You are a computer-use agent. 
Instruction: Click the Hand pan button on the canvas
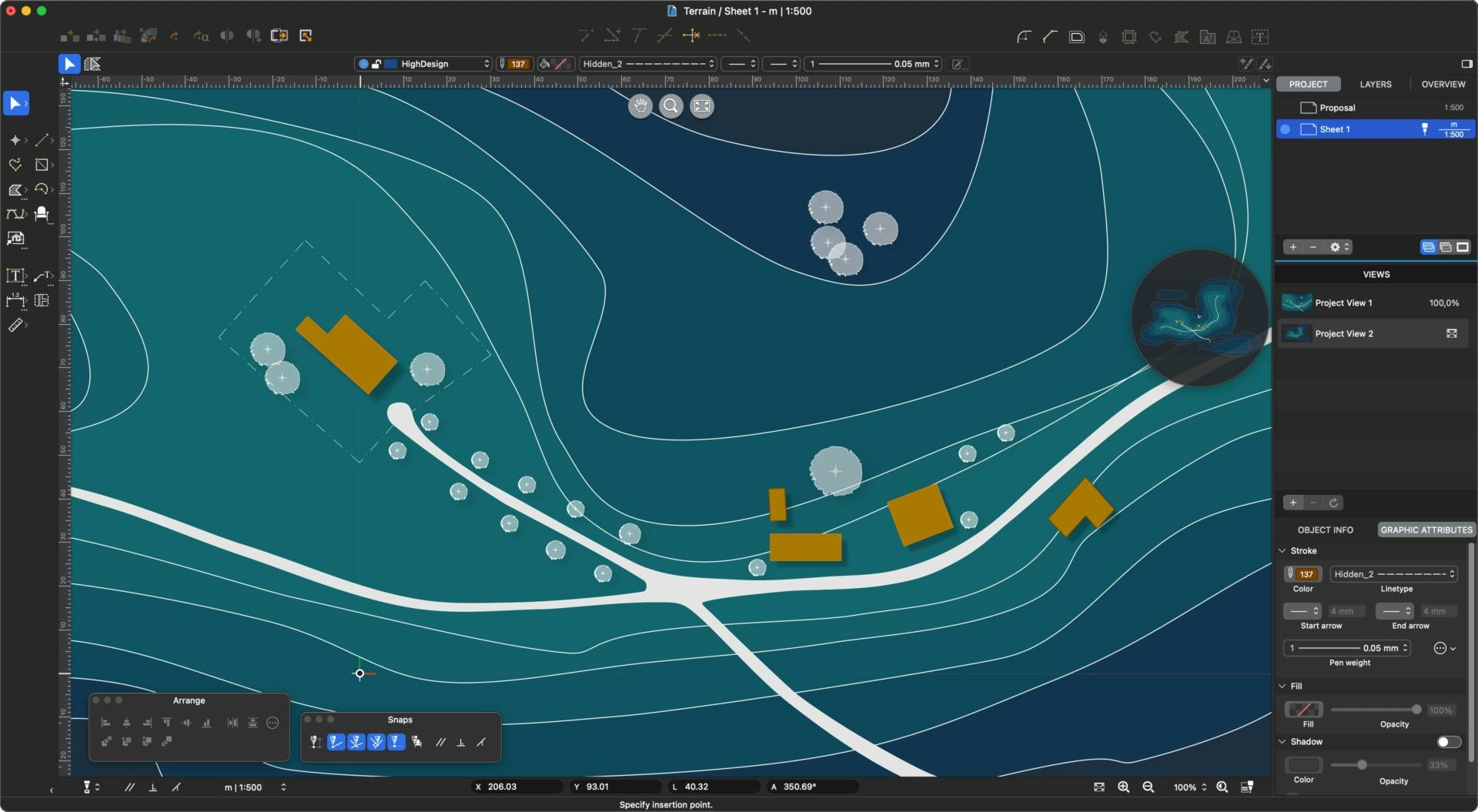click(x=640, y=106)
